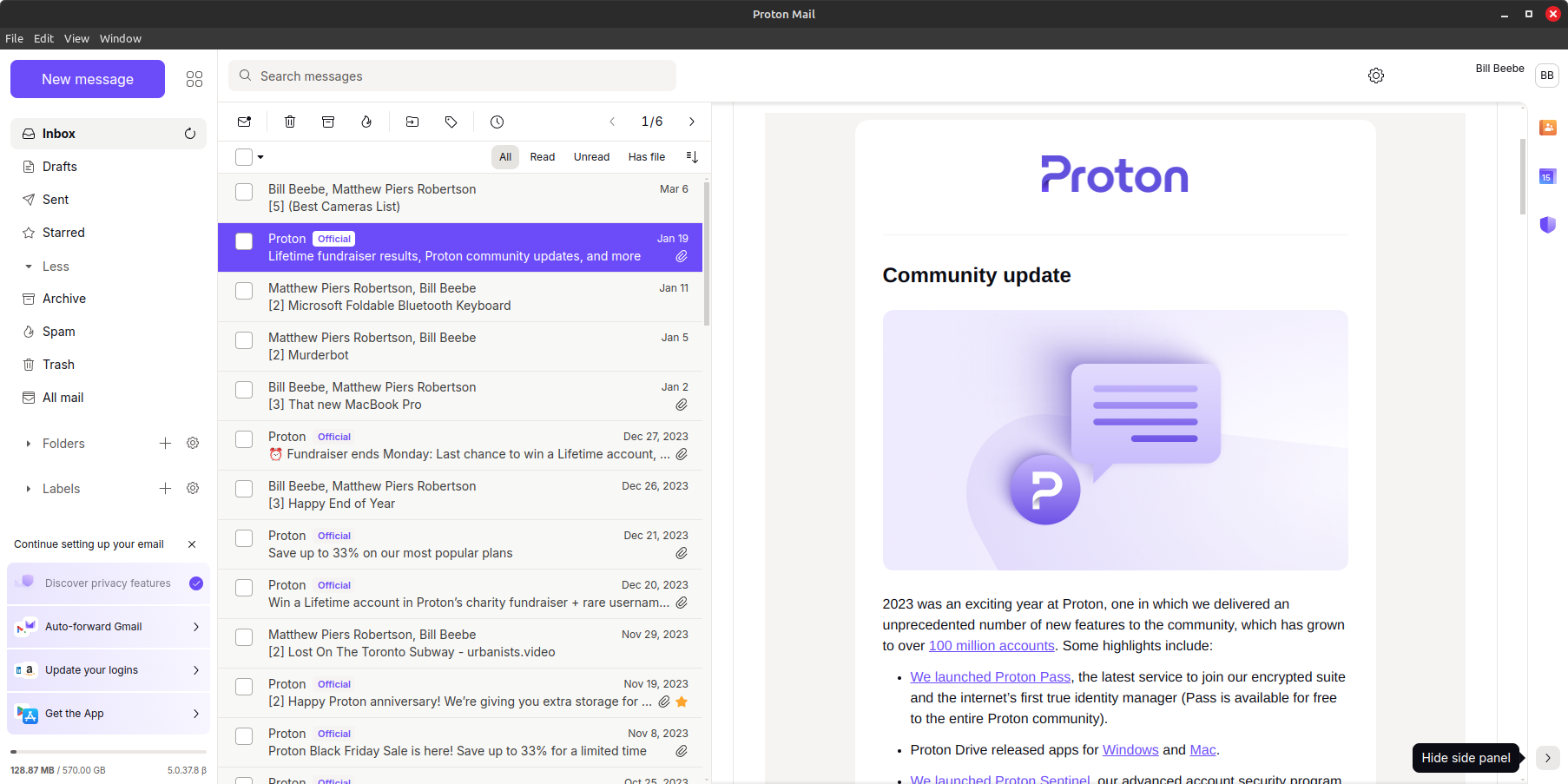Show All messages filter
Screen dimensions: 1568x784
coord(505,157)
